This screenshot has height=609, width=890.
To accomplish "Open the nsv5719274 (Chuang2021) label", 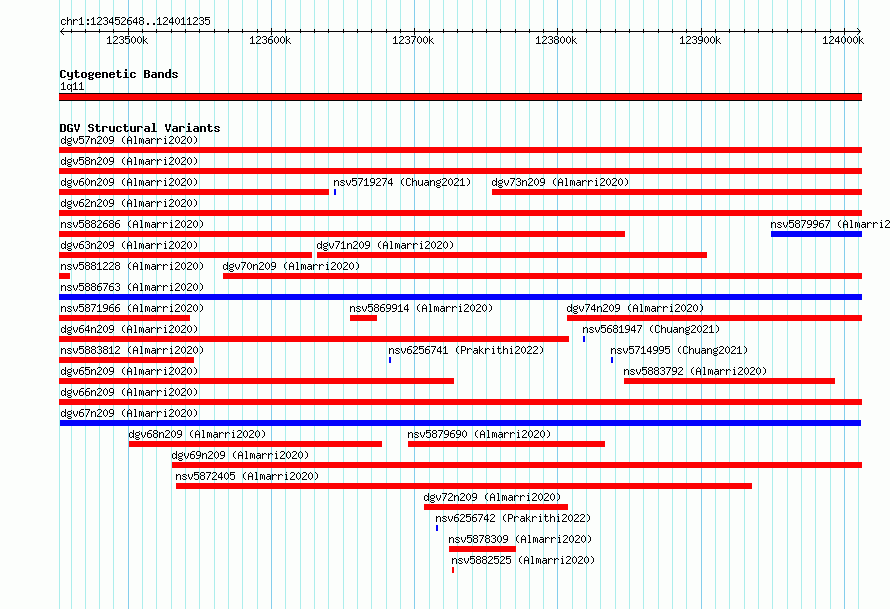I will (x=402, y=182).
